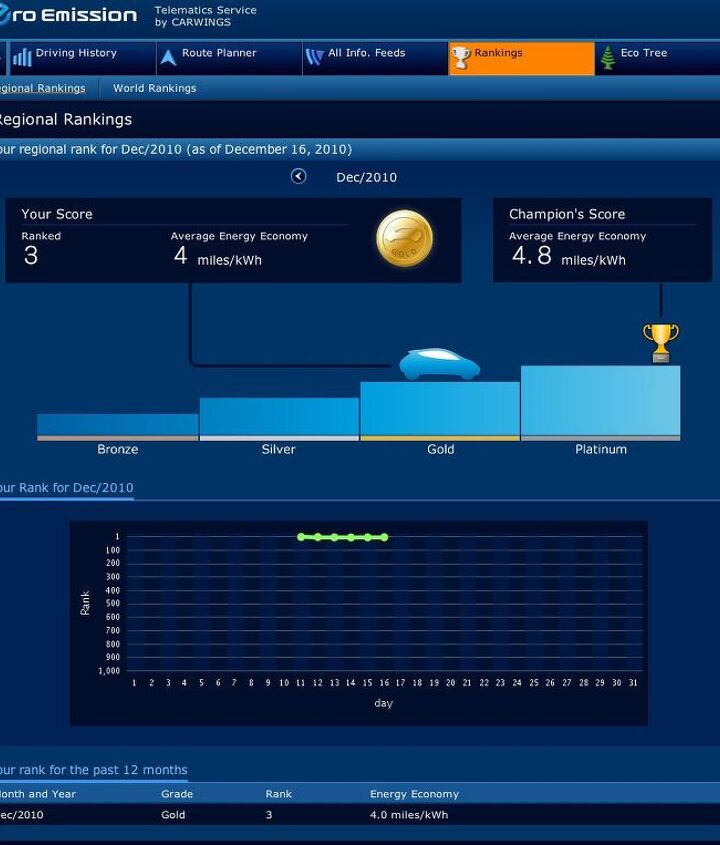Viewport: 720px width, 845px height.
Task: Click the blue car icon
Action: (439, 365)
